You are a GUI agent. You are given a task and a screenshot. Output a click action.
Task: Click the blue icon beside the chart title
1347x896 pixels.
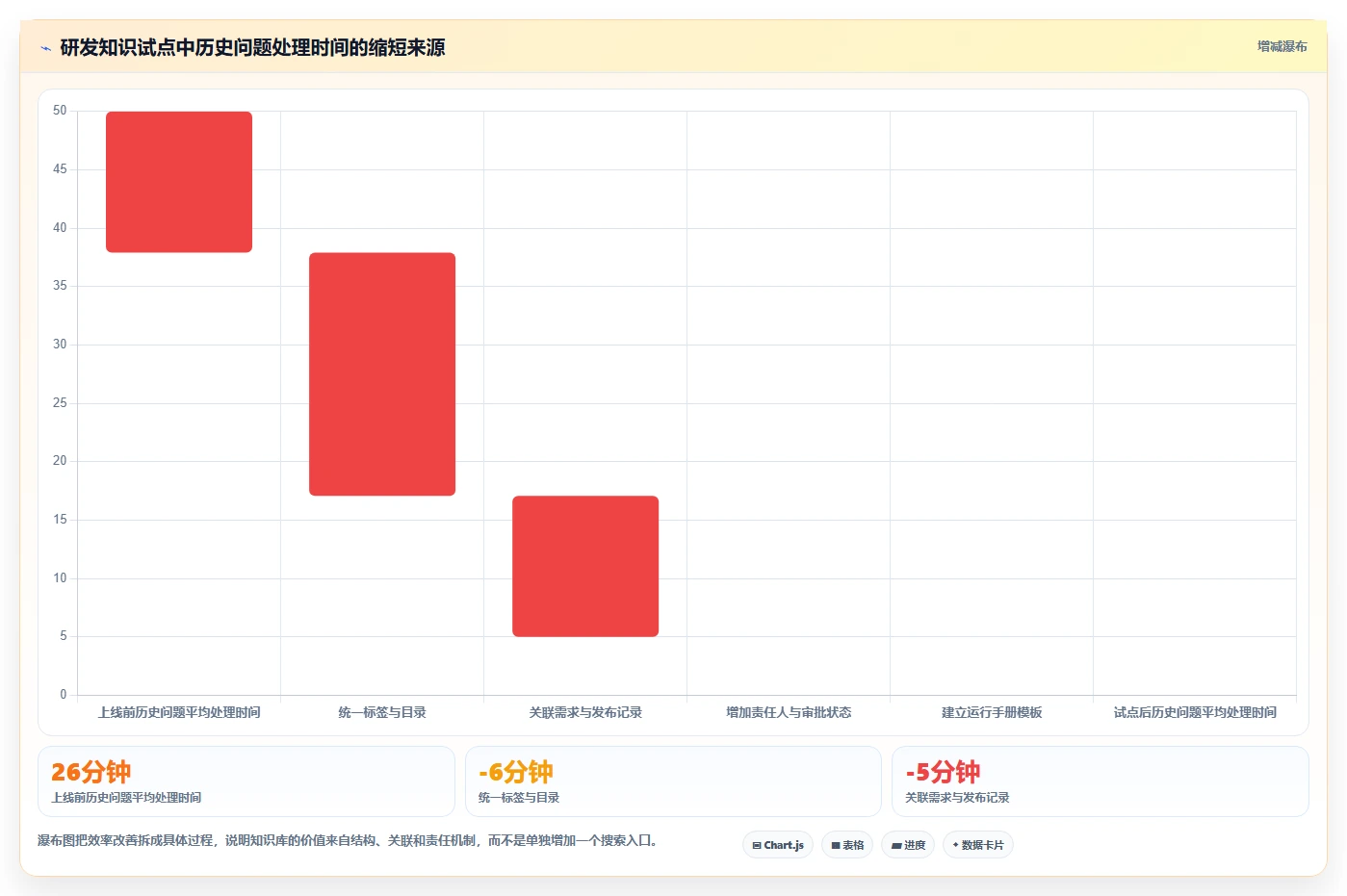click(x=45, y=48)
